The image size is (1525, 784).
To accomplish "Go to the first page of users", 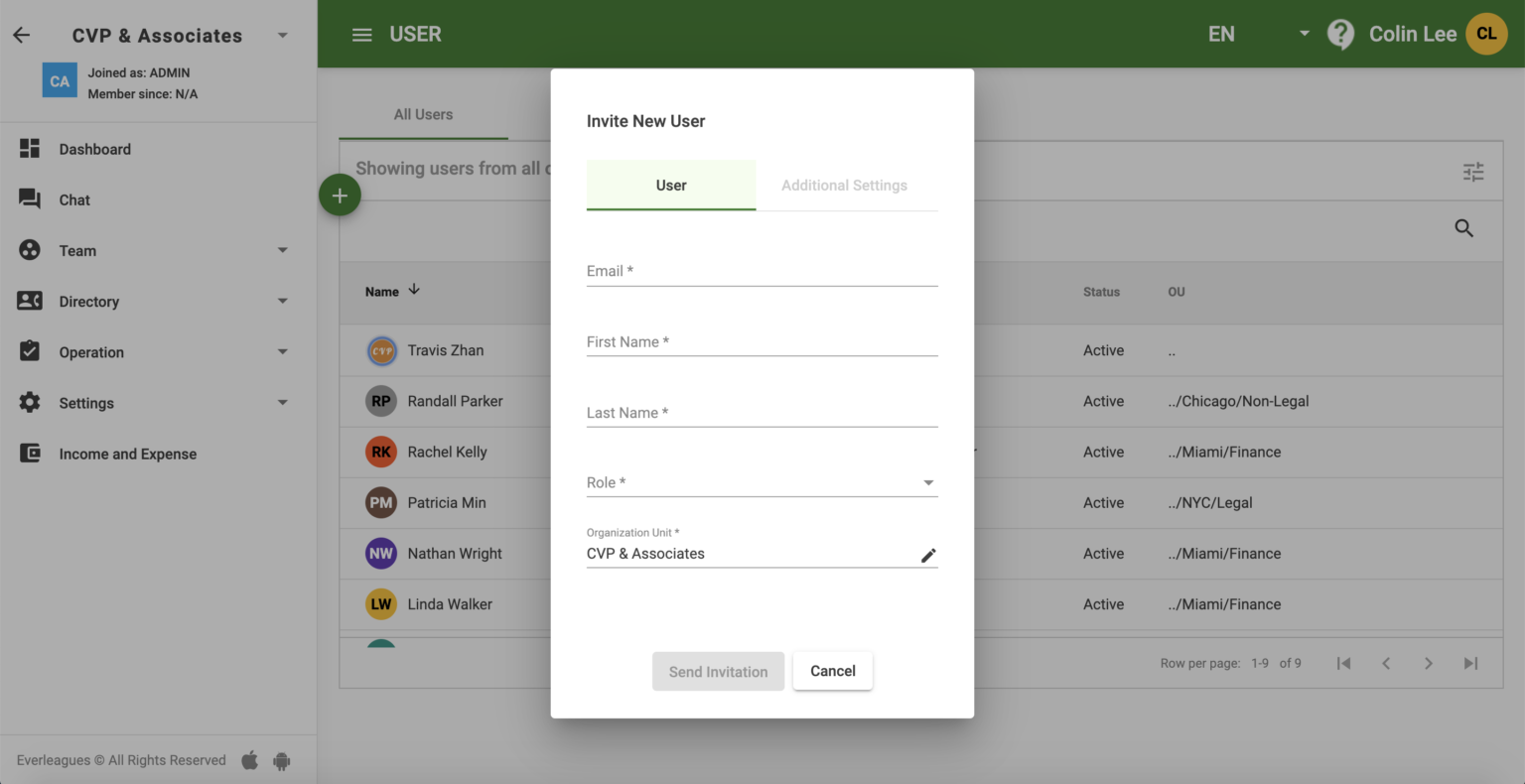I will (1343, 663).
